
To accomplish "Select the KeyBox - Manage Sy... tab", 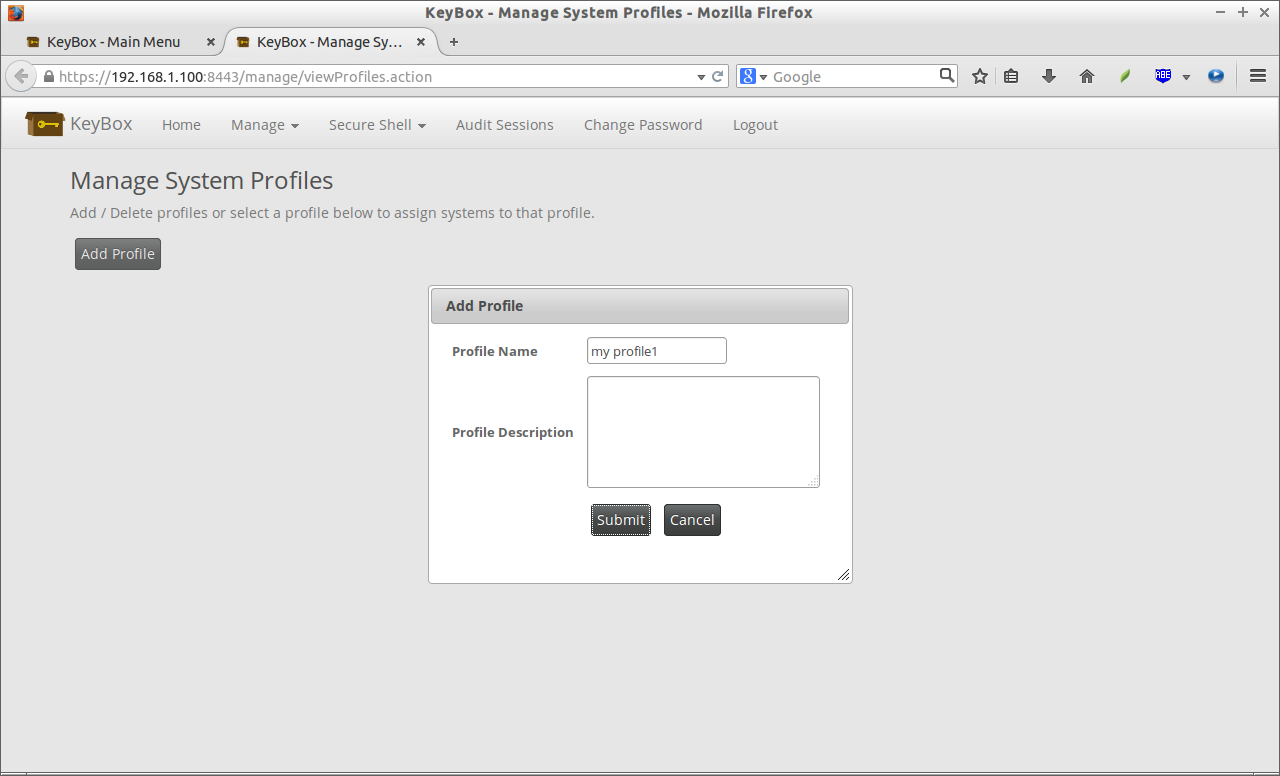I will click(329, 42).
